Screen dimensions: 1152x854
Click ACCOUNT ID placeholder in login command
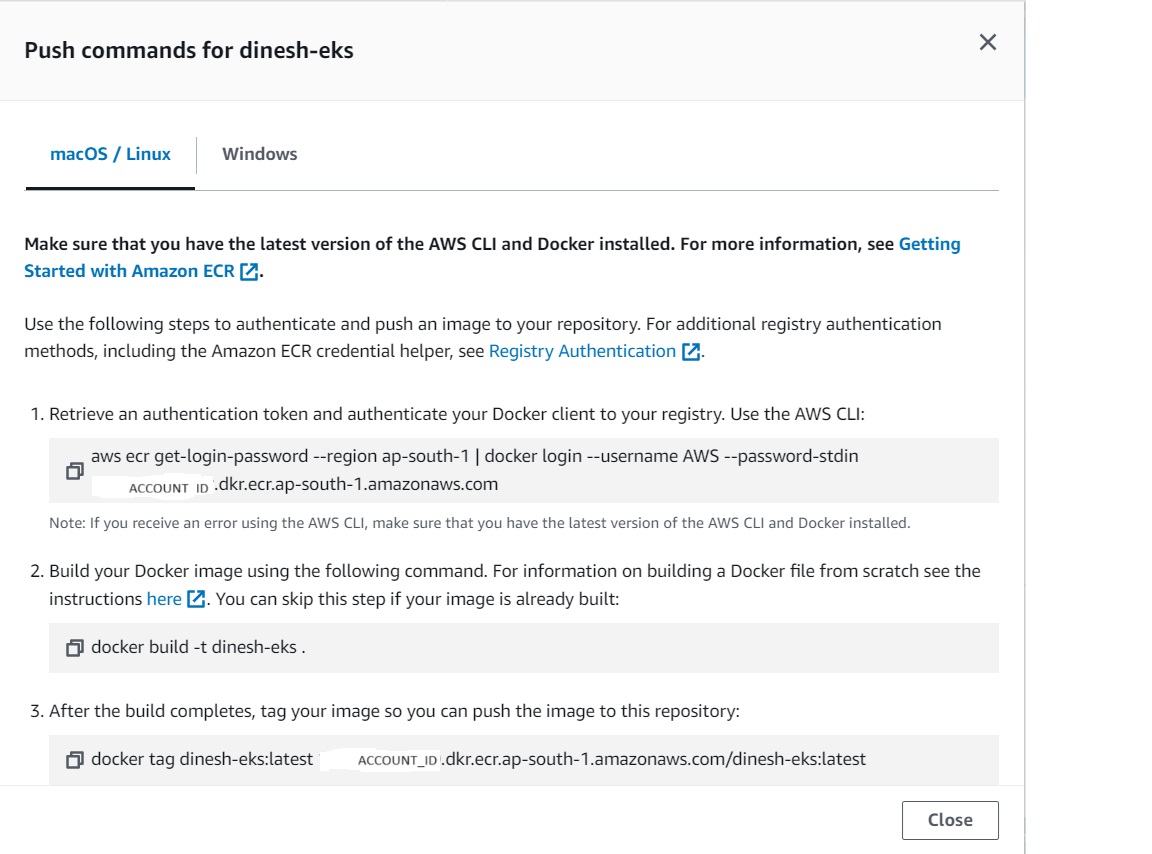pyautogui.click(x=168, y=488)
